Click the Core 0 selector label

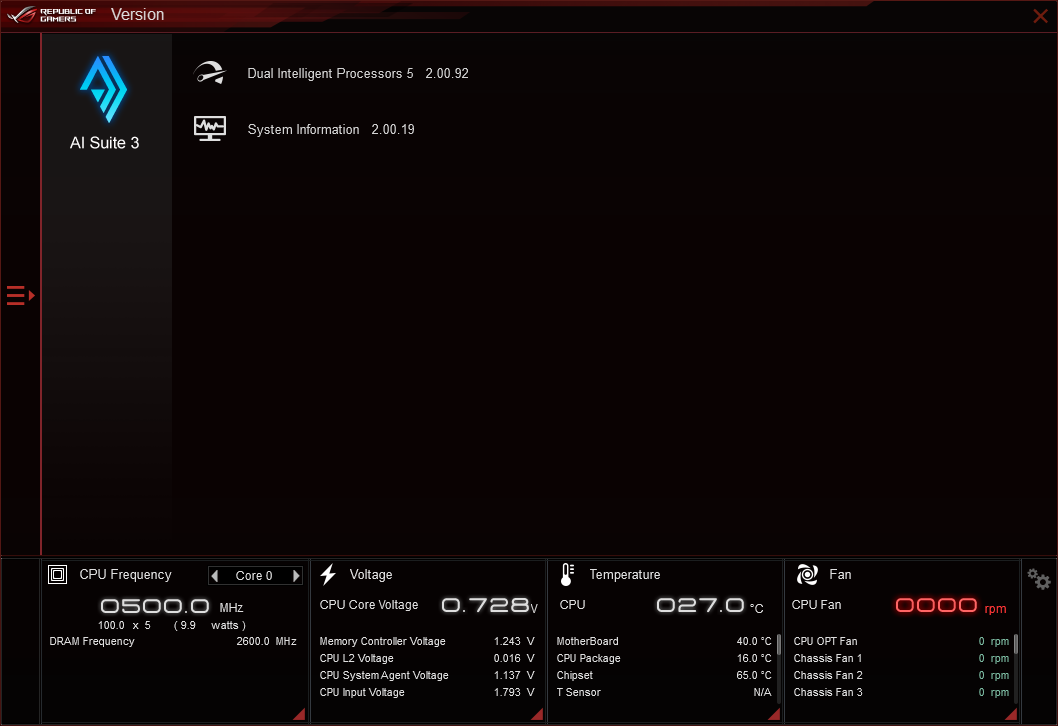click(254, 576)
